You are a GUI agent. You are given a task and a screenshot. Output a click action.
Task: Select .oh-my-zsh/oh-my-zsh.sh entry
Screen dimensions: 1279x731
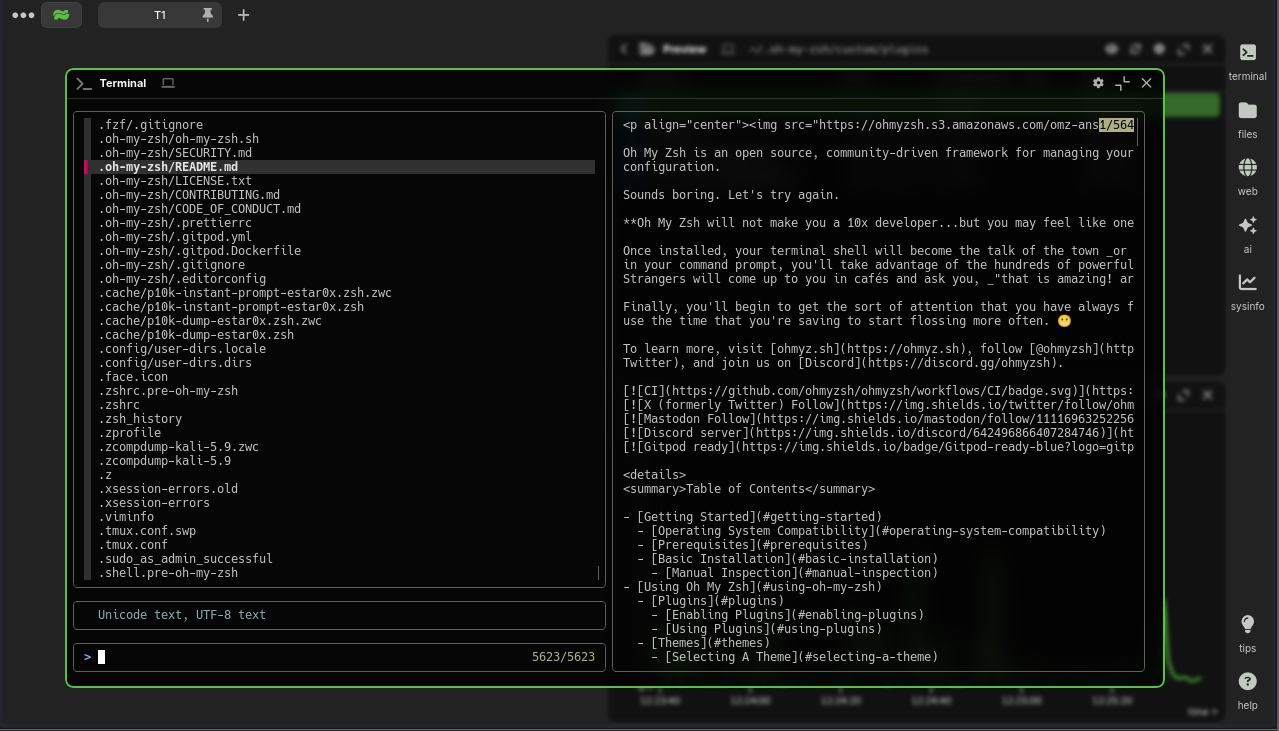click(179, 139)
